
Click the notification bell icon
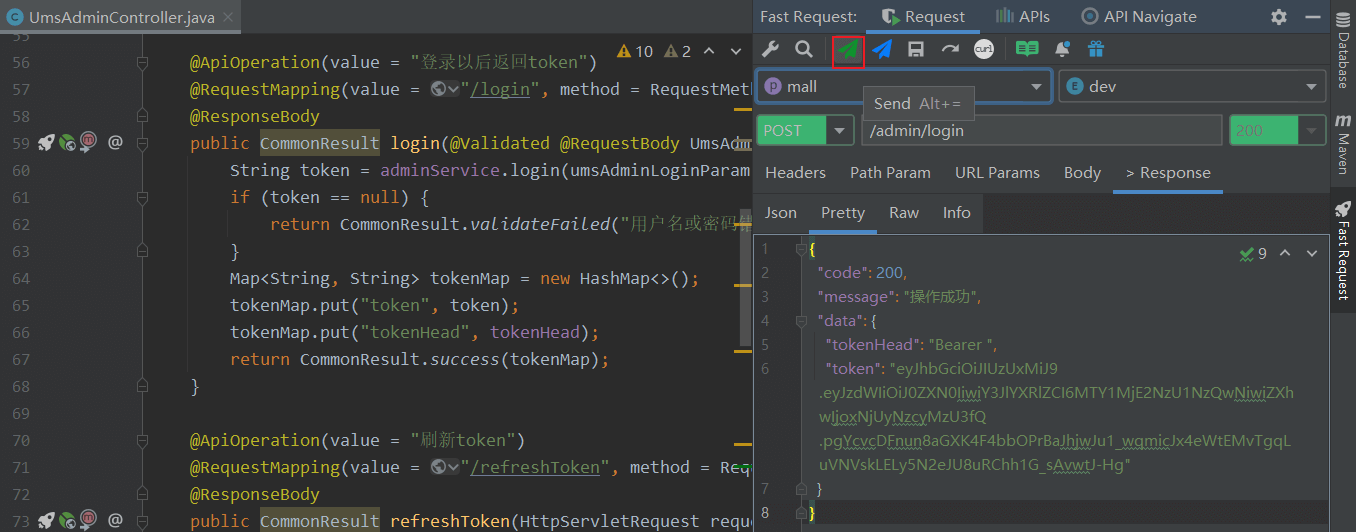(1062, 50)
